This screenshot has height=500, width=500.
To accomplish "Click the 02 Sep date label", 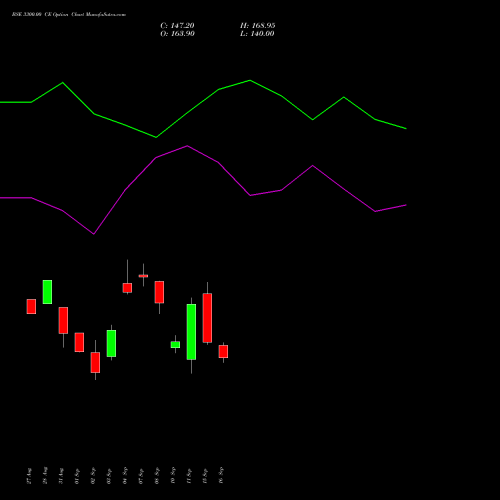I will coord(93,476).
